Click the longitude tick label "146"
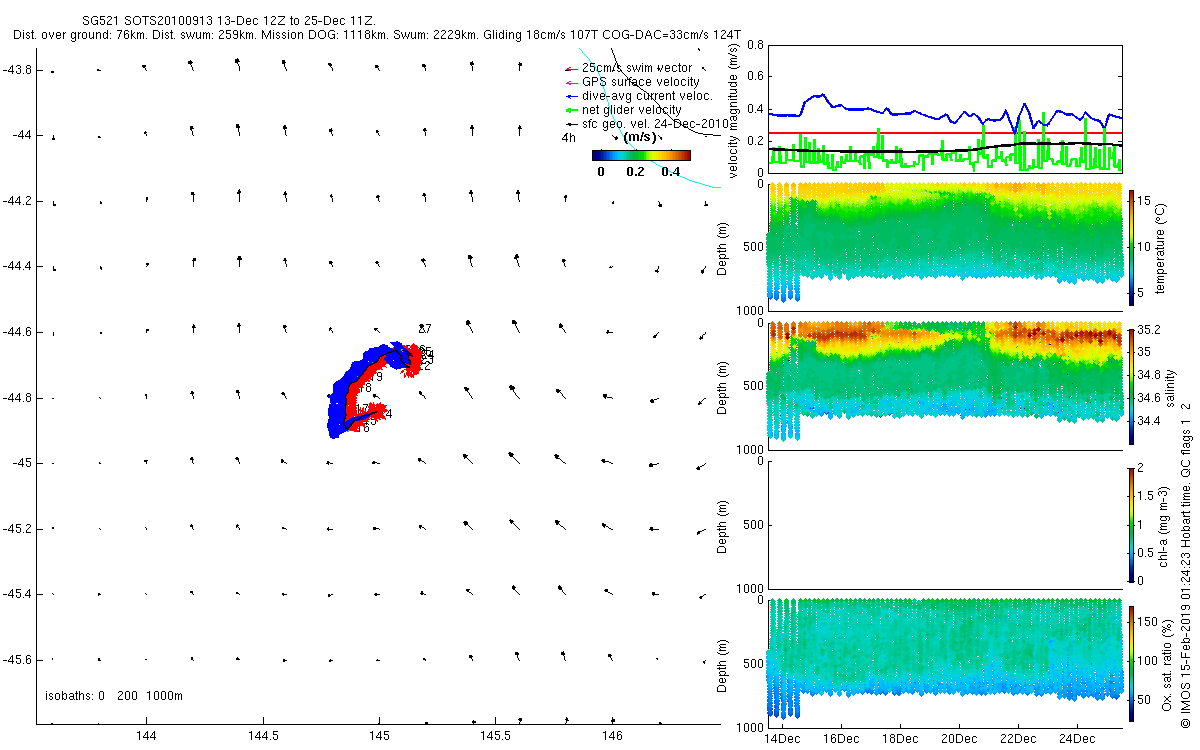This screenshot has height=750, width=1200. pos(613,737)
